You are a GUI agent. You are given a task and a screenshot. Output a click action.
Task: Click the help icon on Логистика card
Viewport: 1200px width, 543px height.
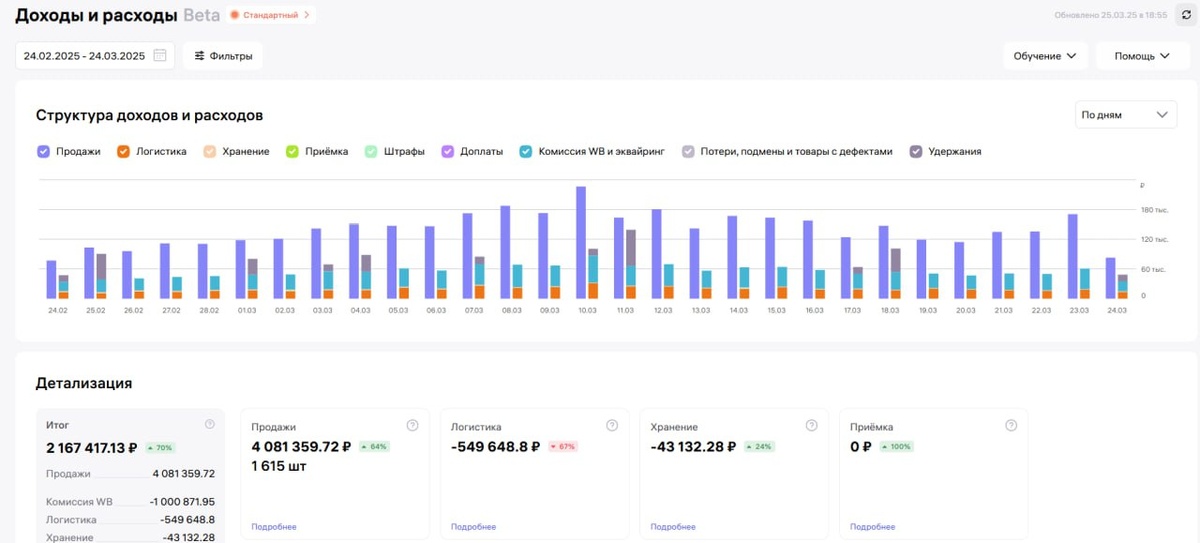click(x=612, y=426)
